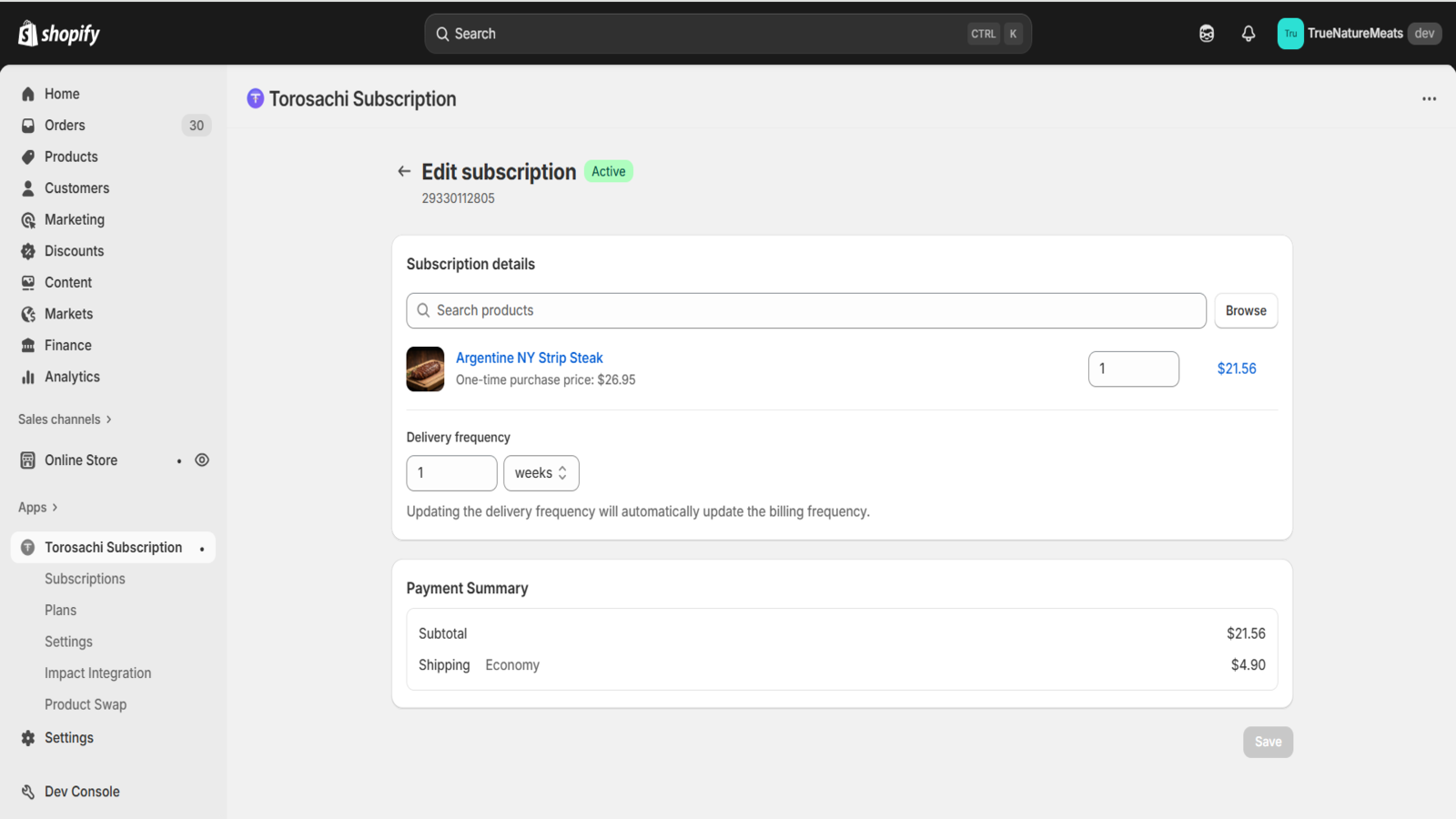
Task: Click the $21.56 price link
Action: tap(1237, 369)
